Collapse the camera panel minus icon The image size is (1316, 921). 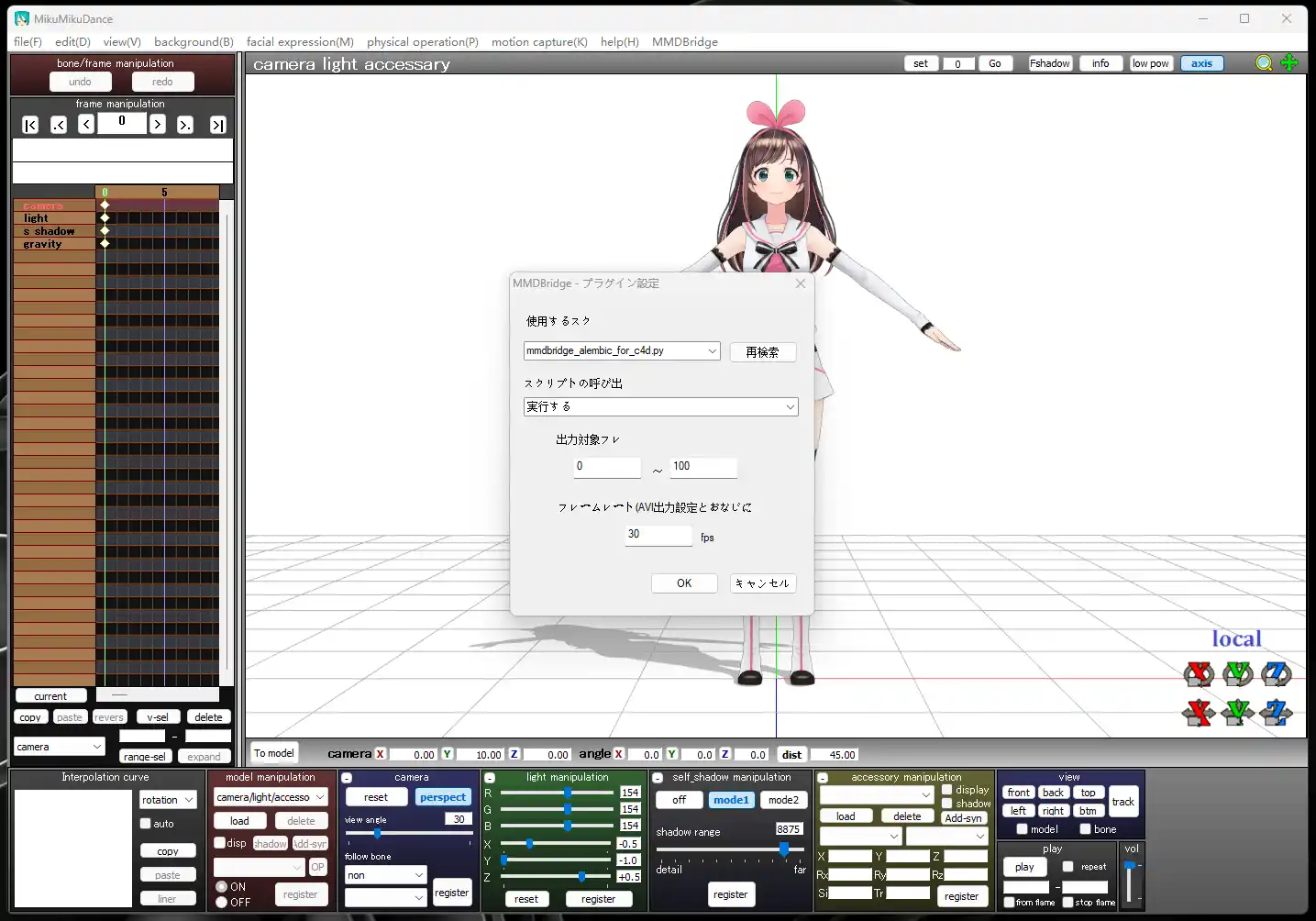pyautogui.click(x=347, y=778)
